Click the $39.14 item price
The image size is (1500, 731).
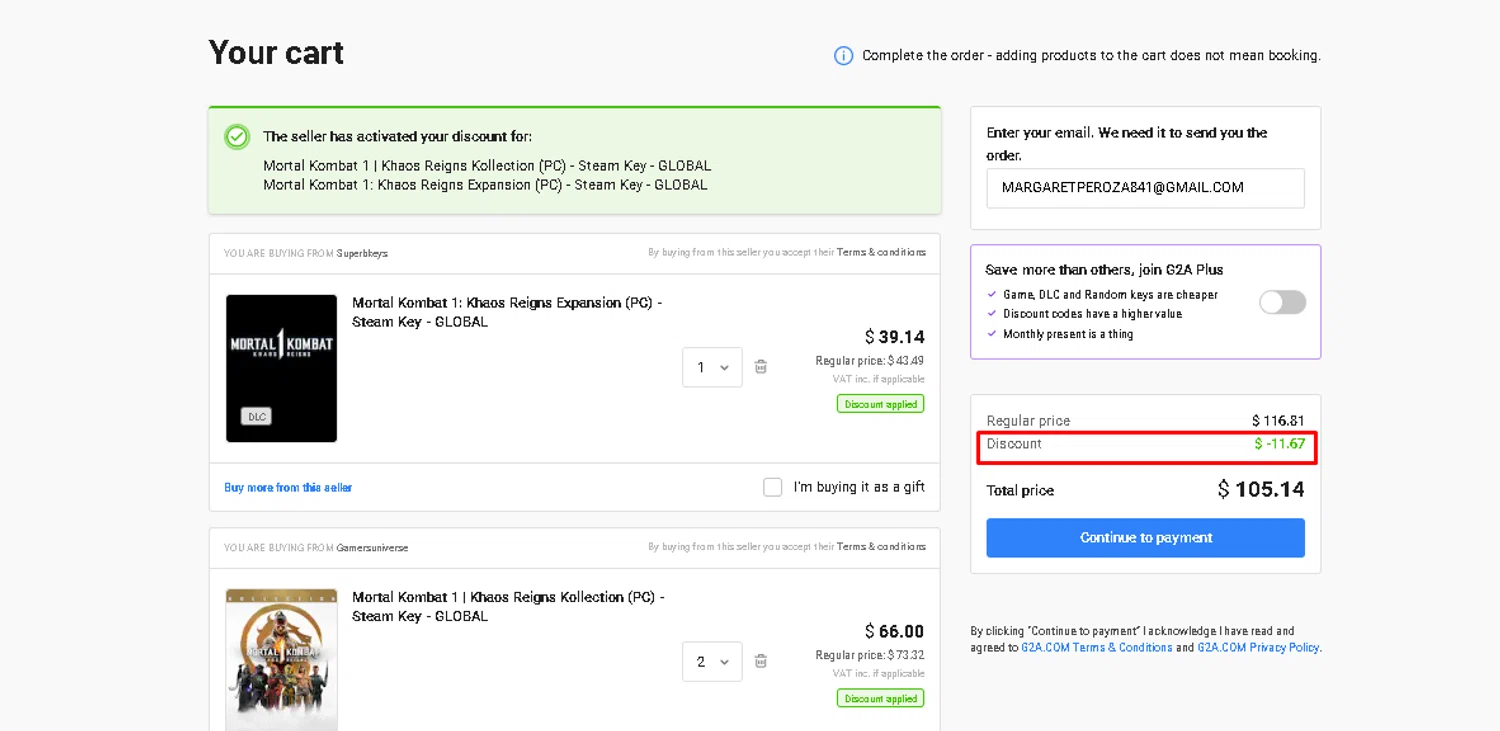click(x=895, y=337)
